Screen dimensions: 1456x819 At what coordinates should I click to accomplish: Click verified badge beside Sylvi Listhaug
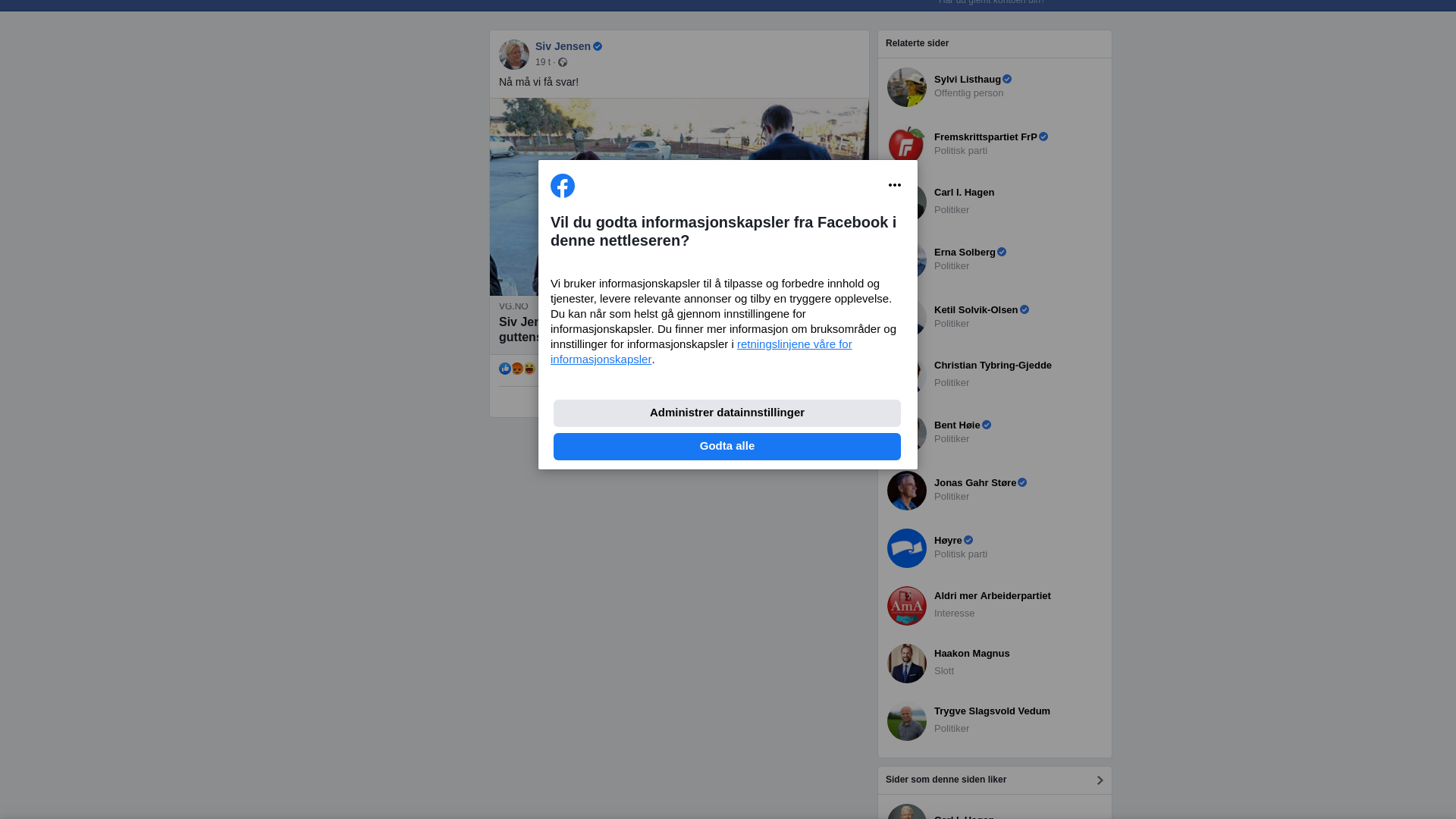[1007, 80]
